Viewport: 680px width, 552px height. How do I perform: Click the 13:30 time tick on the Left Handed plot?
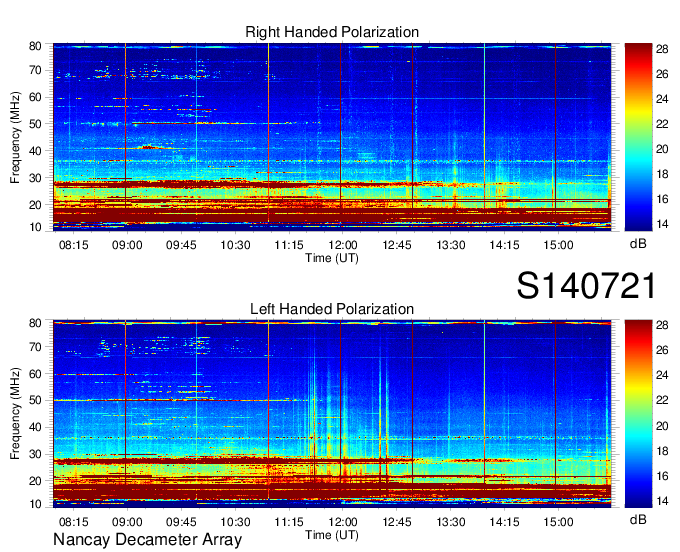click(451, 522)
